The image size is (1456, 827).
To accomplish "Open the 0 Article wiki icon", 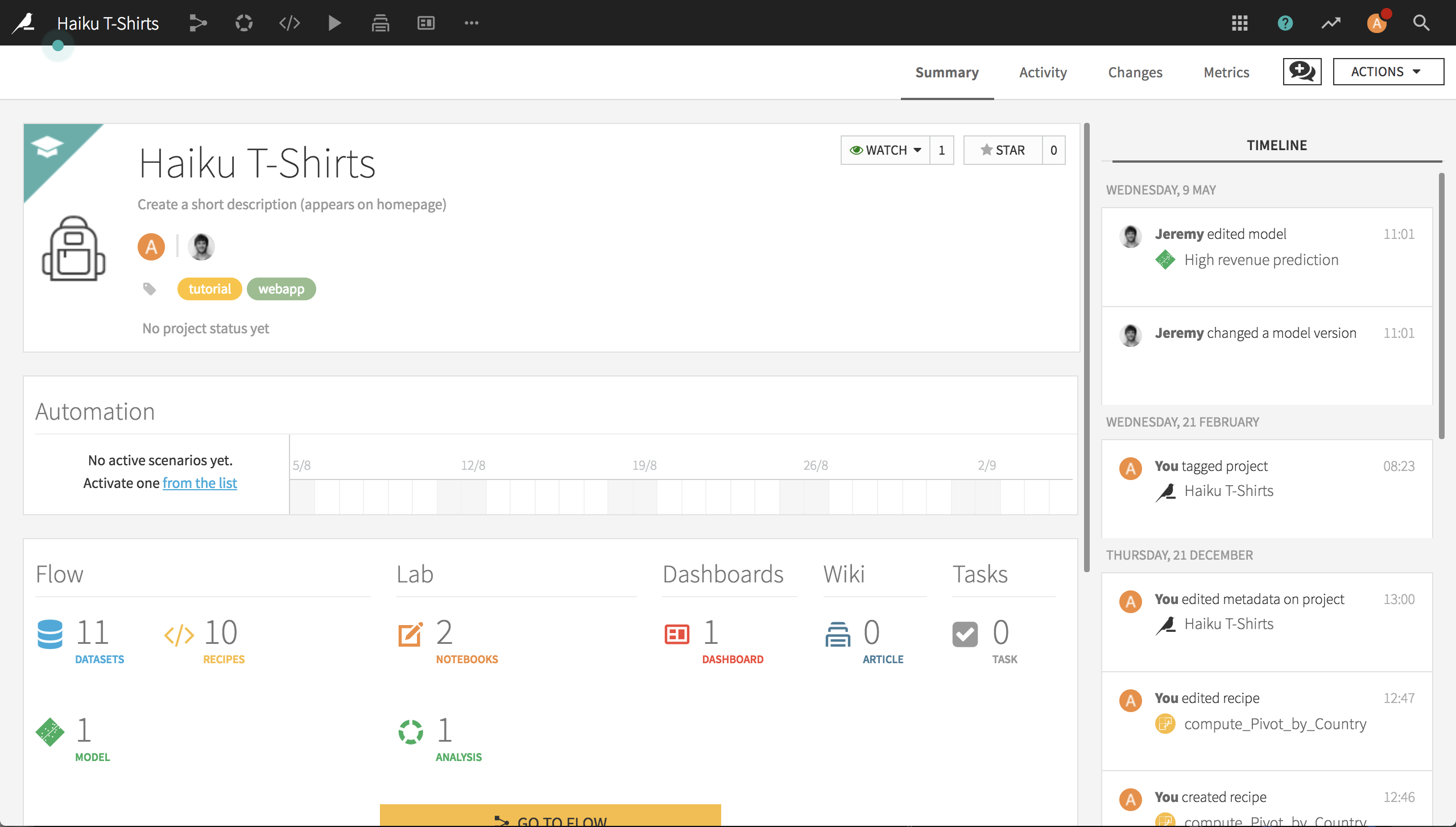I will tap(838, 634).
